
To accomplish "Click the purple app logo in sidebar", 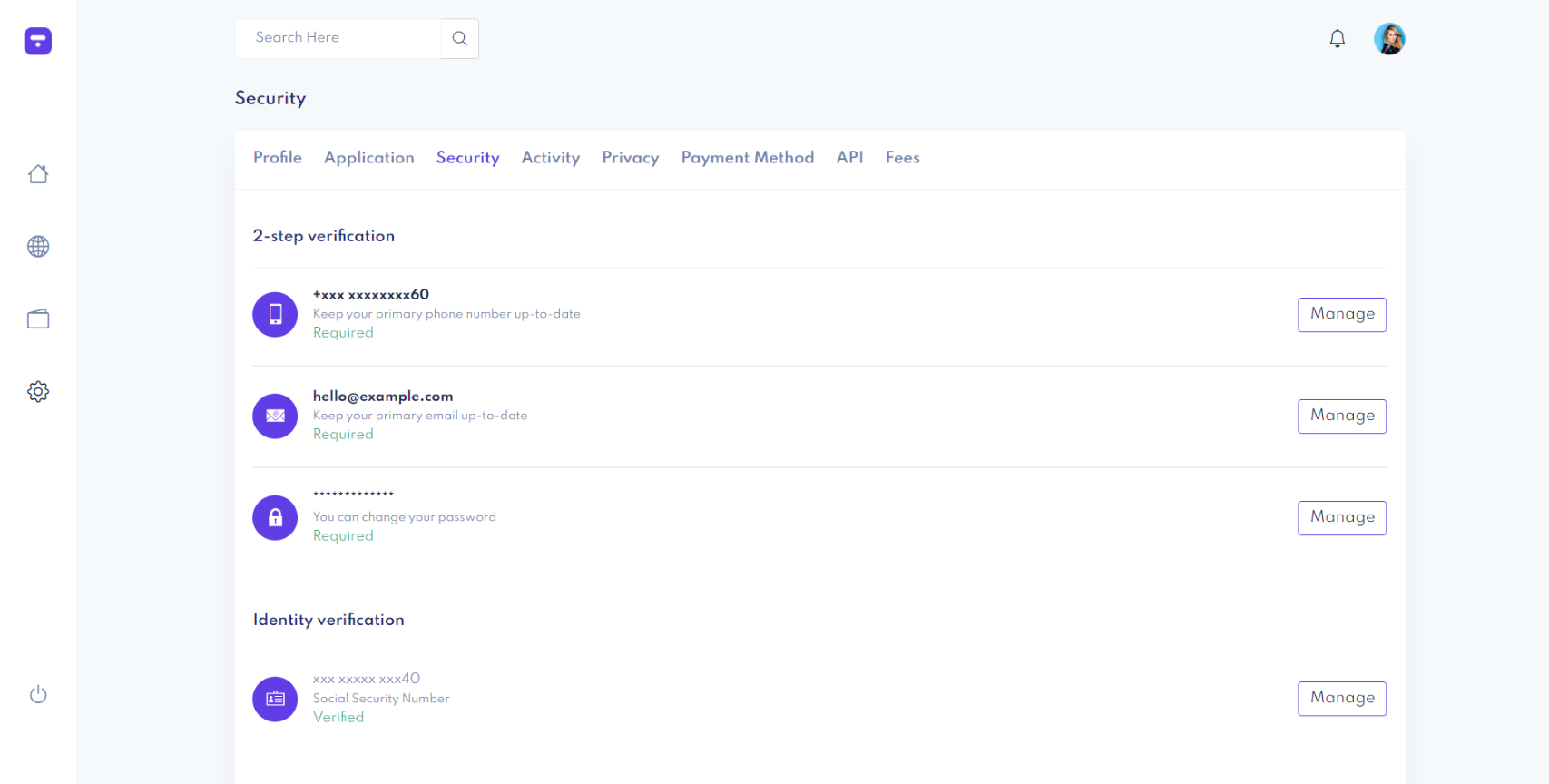I will tap(38, 41).
